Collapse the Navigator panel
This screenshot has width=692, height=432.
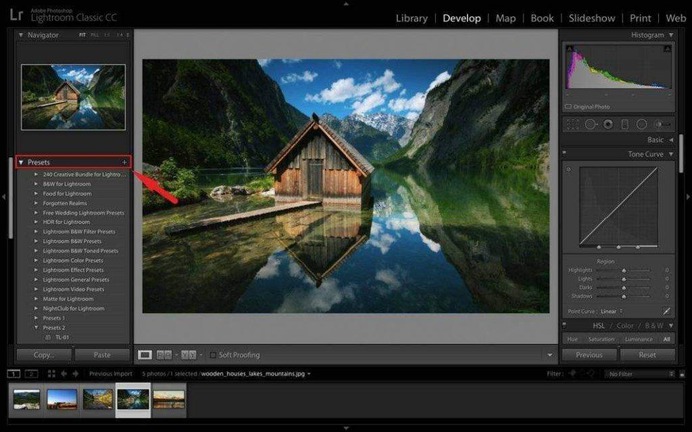click(x=21, y=35)
